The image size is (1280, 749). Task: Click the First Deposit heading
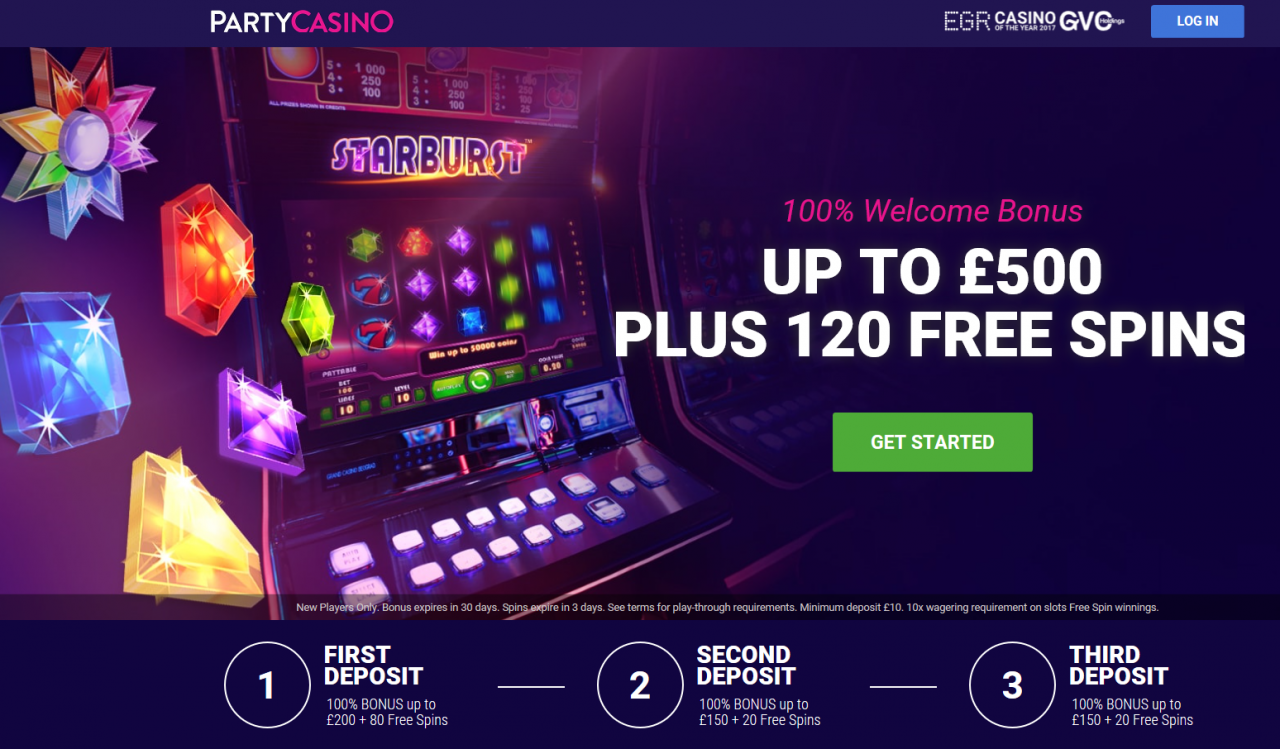click(373, 665)
